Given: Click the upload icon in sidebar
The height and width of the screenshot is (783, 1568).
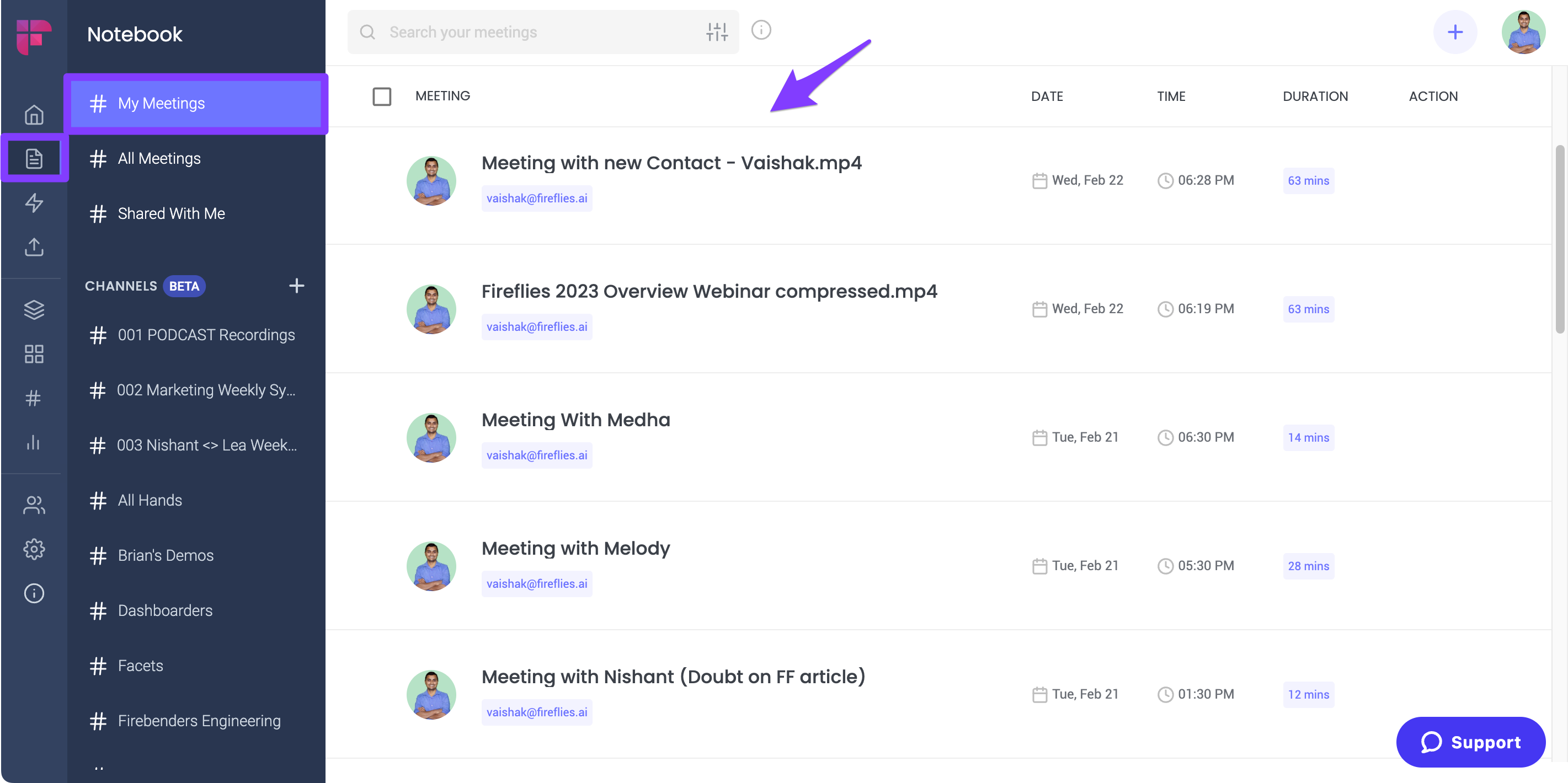Looking at the screenshot, I should coord(34,247).
